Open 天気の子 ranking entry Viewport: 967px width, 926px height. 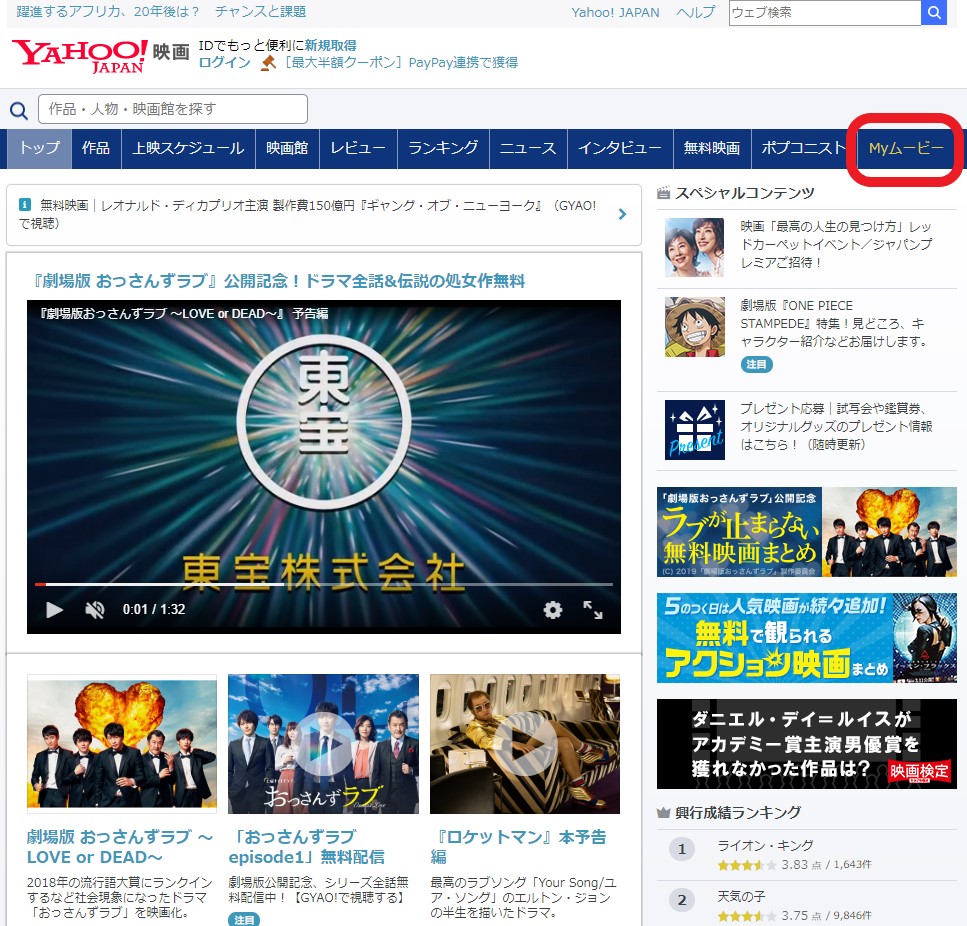coord(741,896)
